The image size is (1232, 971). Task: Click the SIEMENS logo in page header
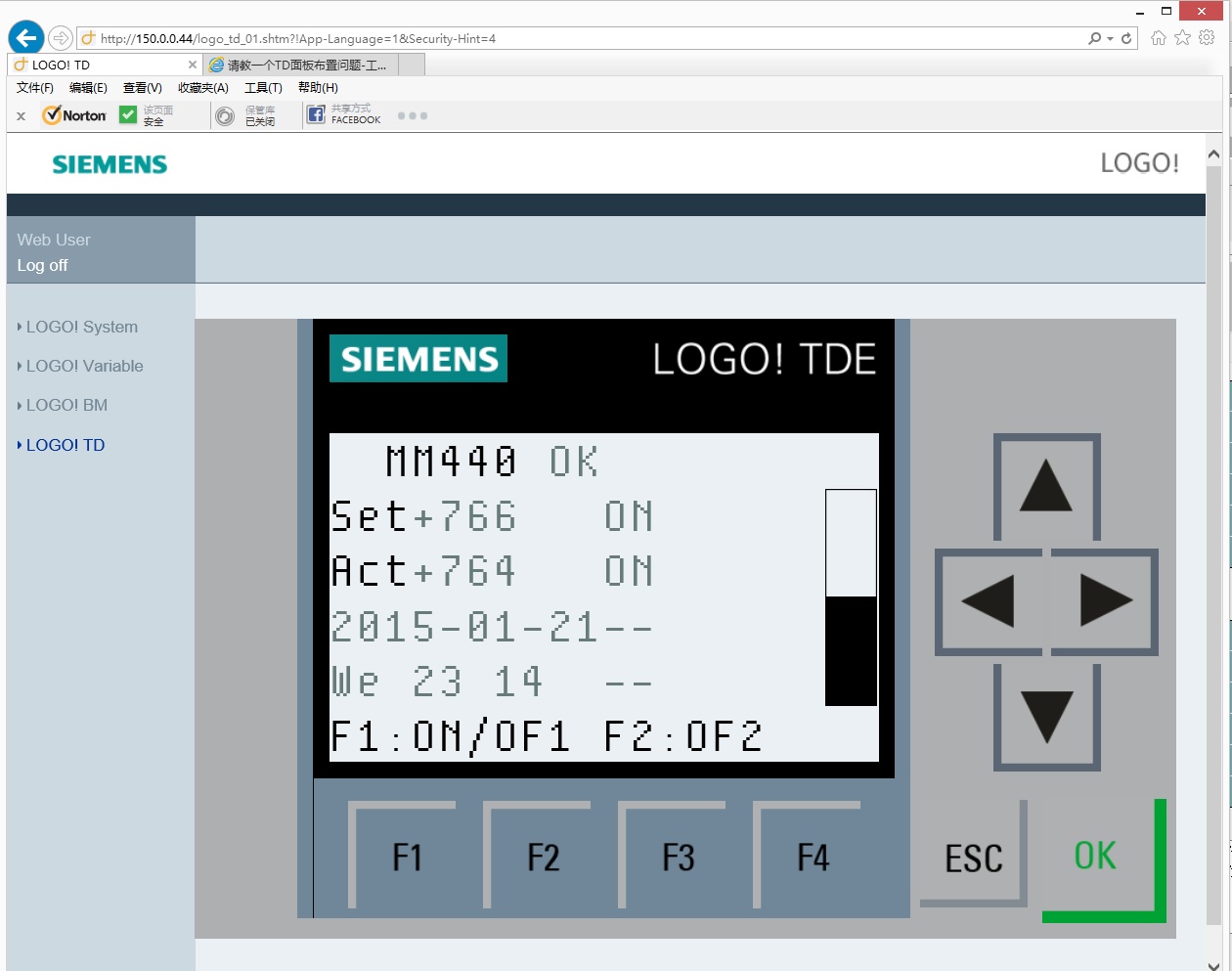110,164
